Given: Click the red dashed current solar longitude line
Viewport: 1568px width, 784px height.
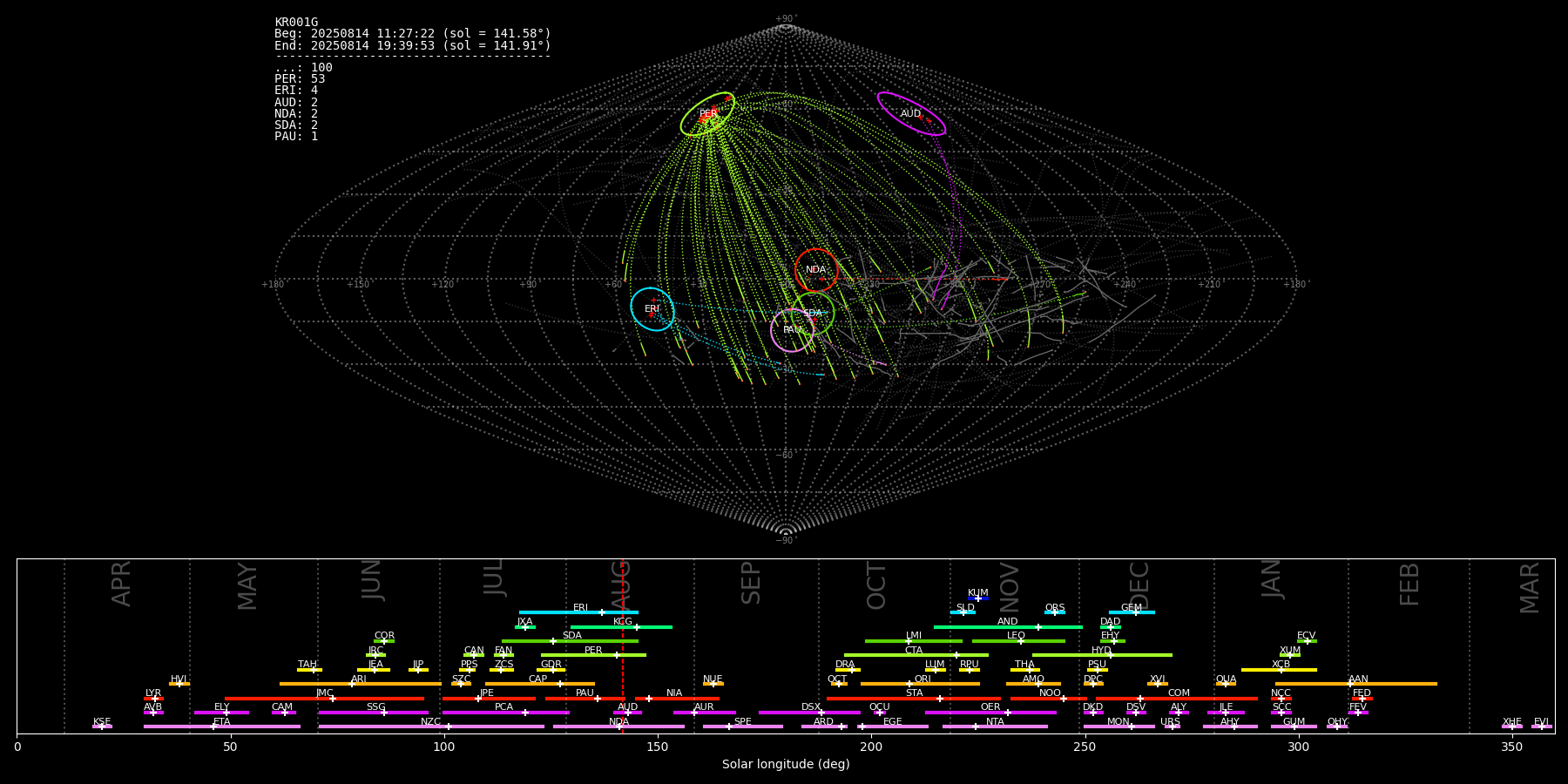Looking at the screenshot, I should point(622,645).
